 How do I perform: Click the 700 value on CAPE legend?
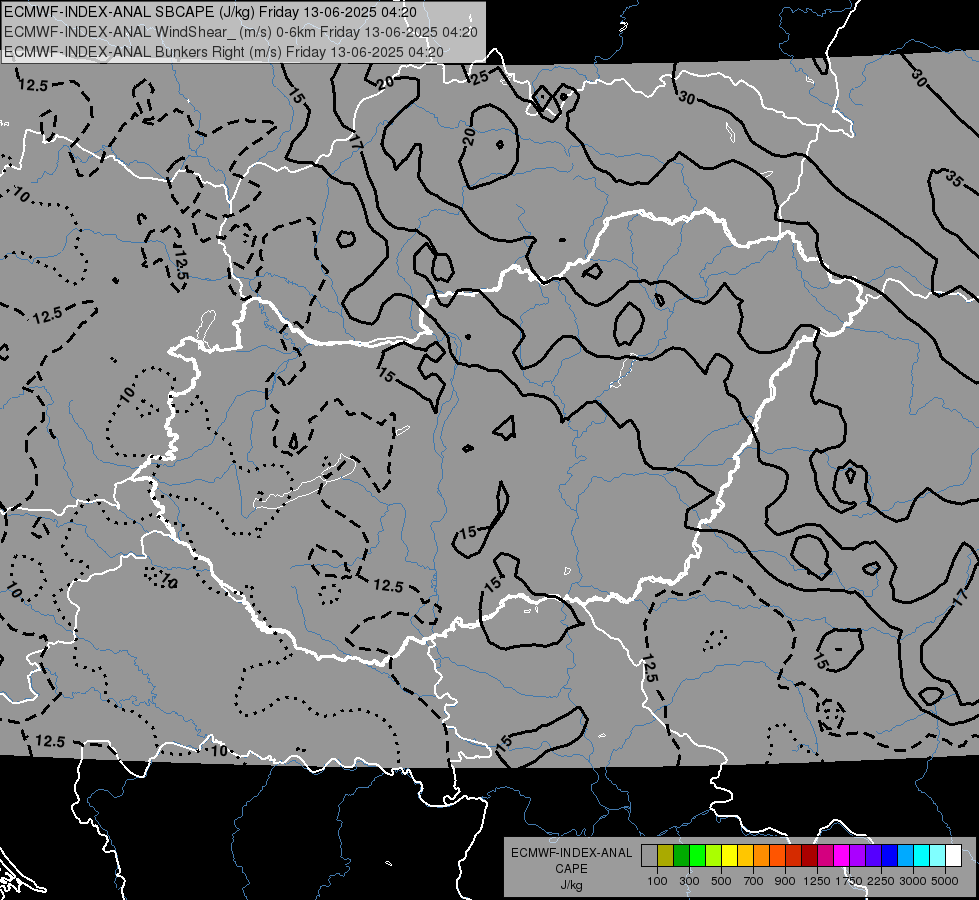(x=754, y=881)
